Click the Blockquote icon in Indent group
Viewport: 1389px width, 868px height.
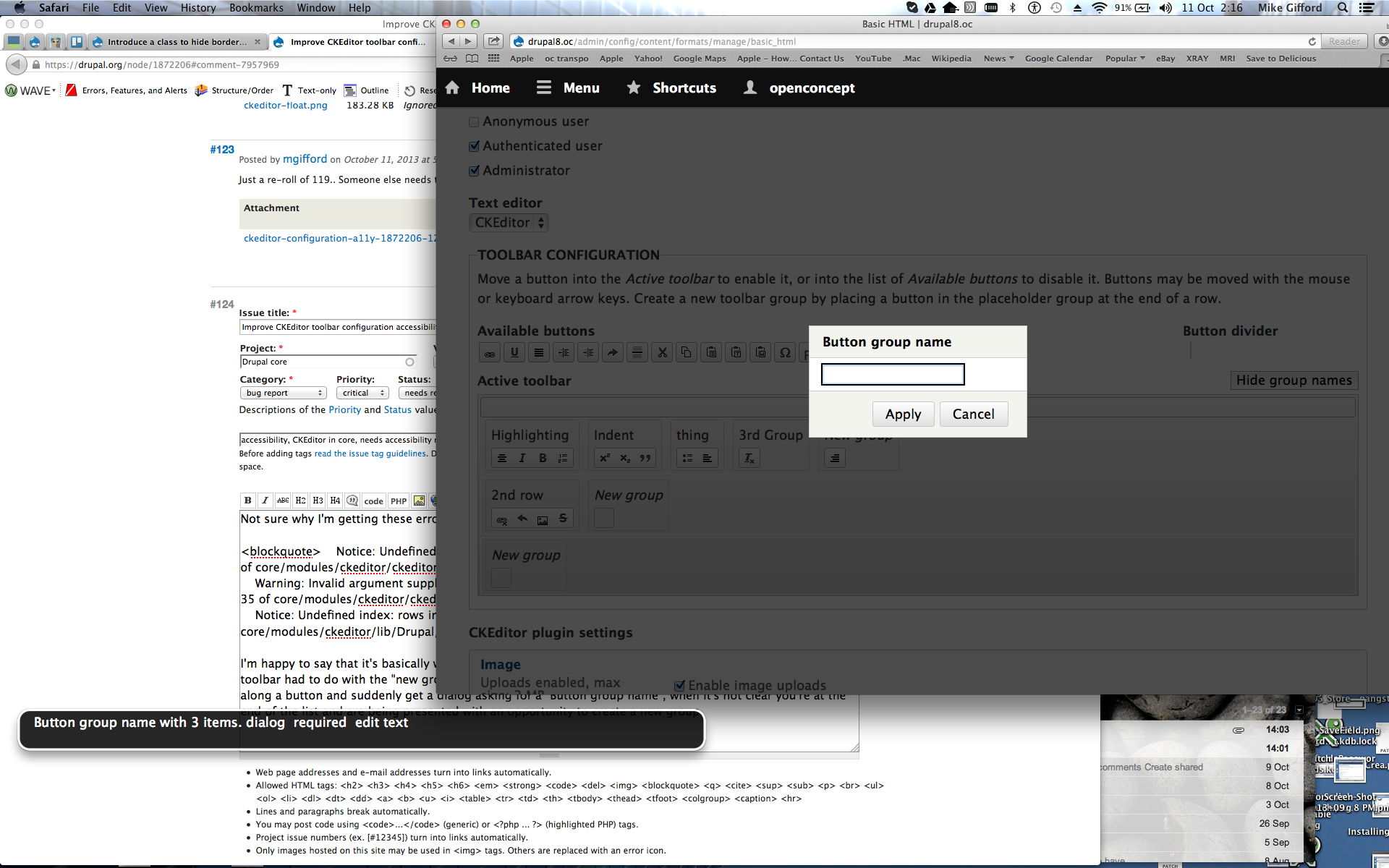point(645,458)
